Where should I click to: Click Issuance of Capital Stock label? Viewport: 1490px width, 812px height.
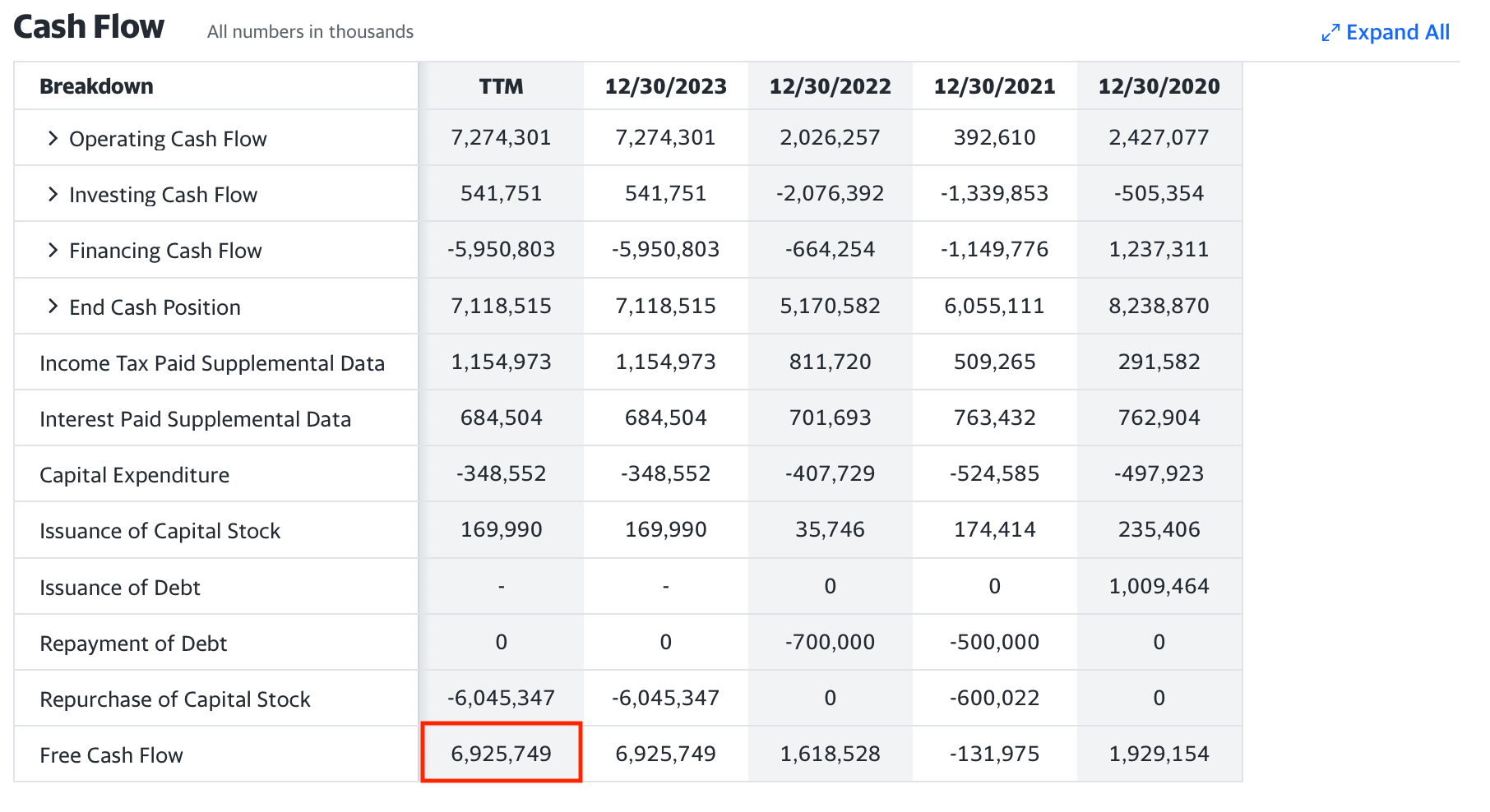pos(160,531)
